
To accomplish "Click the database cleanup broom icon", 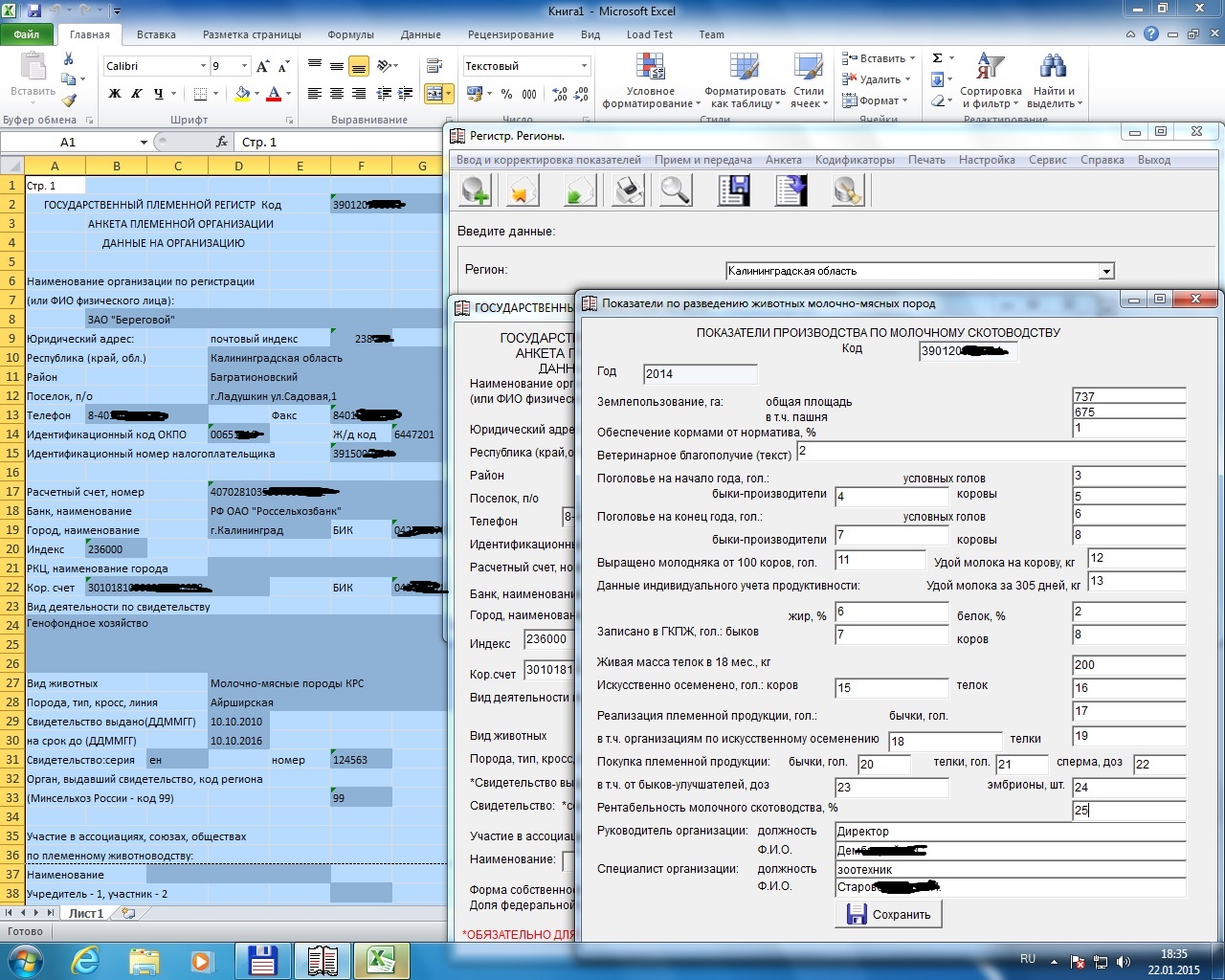I will pyautogui.click(x=849, y=190).
